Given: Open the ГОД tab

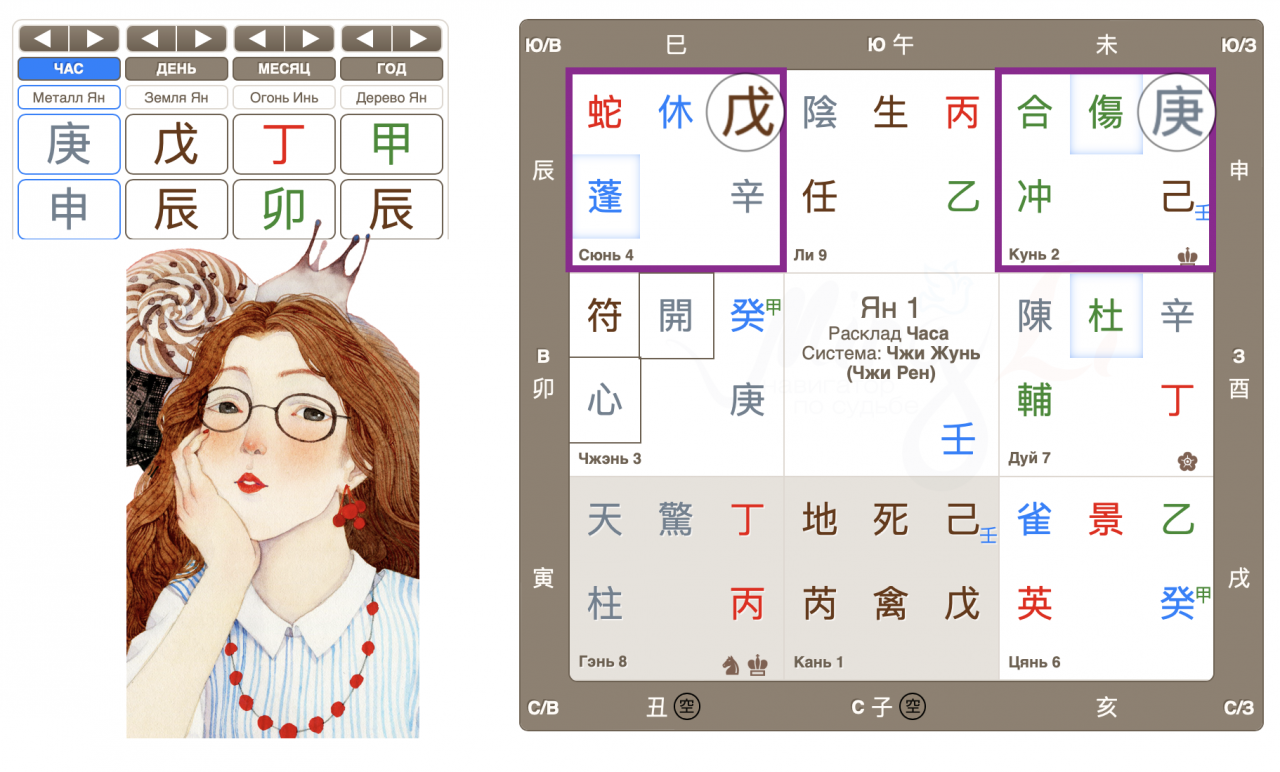Looking at the screenshot, I should 391,69.
